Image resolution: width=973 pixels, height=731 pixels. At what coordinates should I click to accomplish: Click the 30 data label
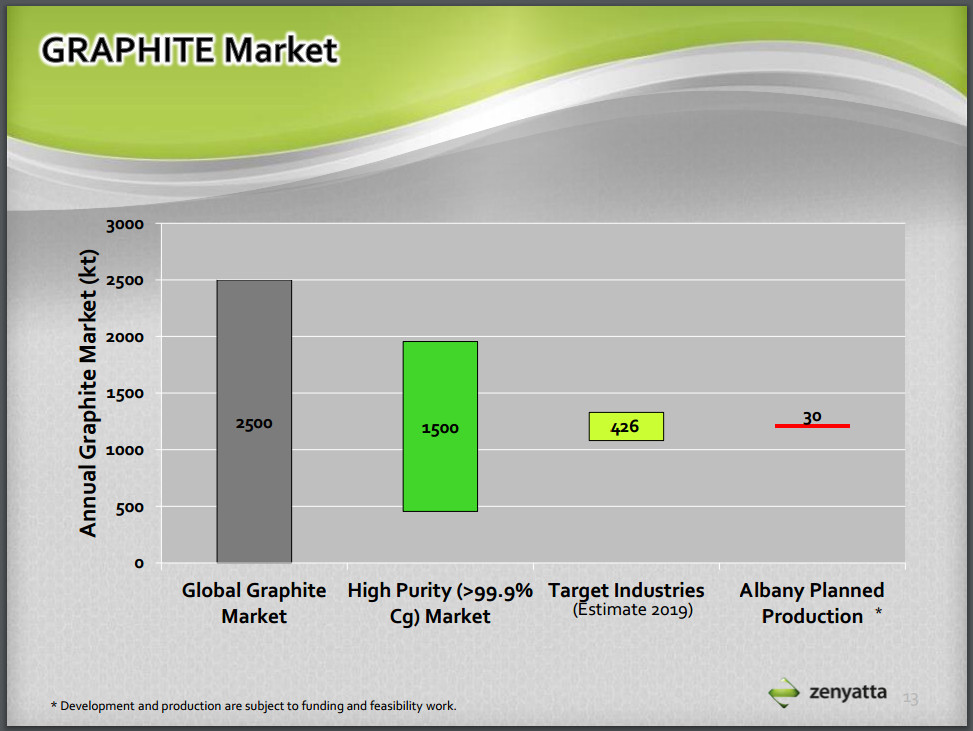tap(812, 416)
